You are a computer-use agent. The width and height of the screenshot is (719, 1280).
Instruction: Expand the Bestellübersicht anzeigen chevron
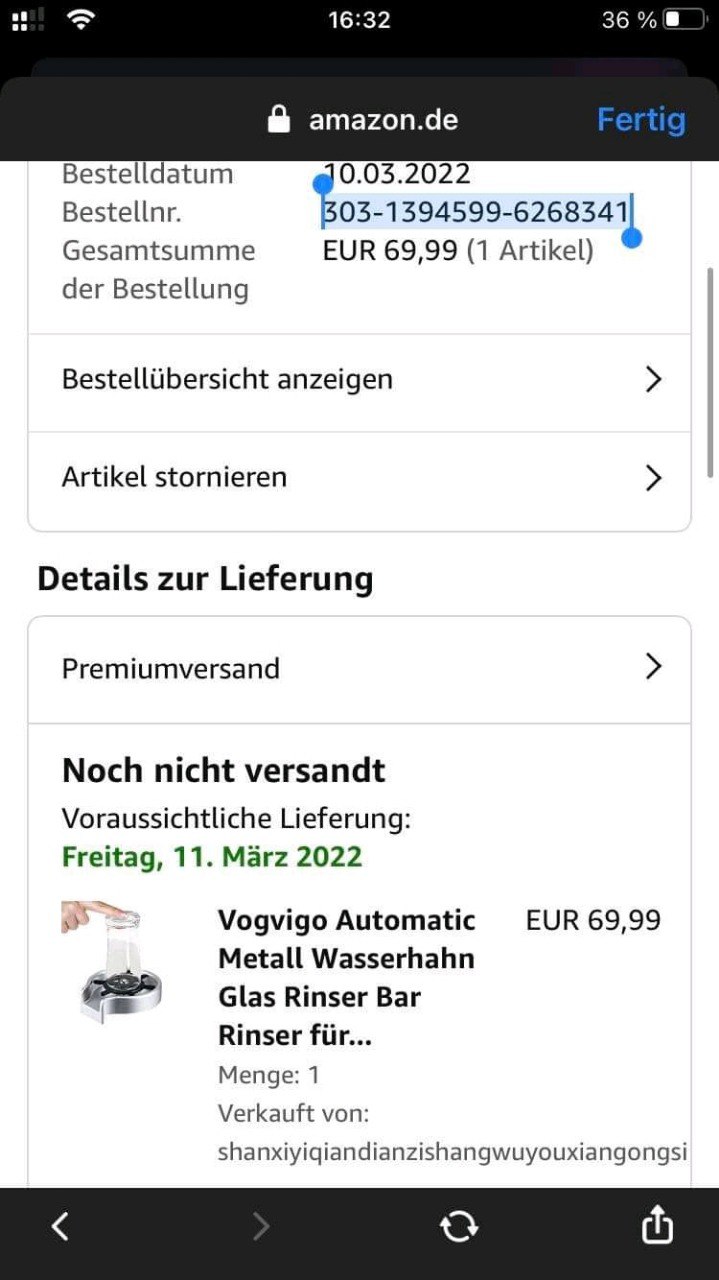(653, 379)
